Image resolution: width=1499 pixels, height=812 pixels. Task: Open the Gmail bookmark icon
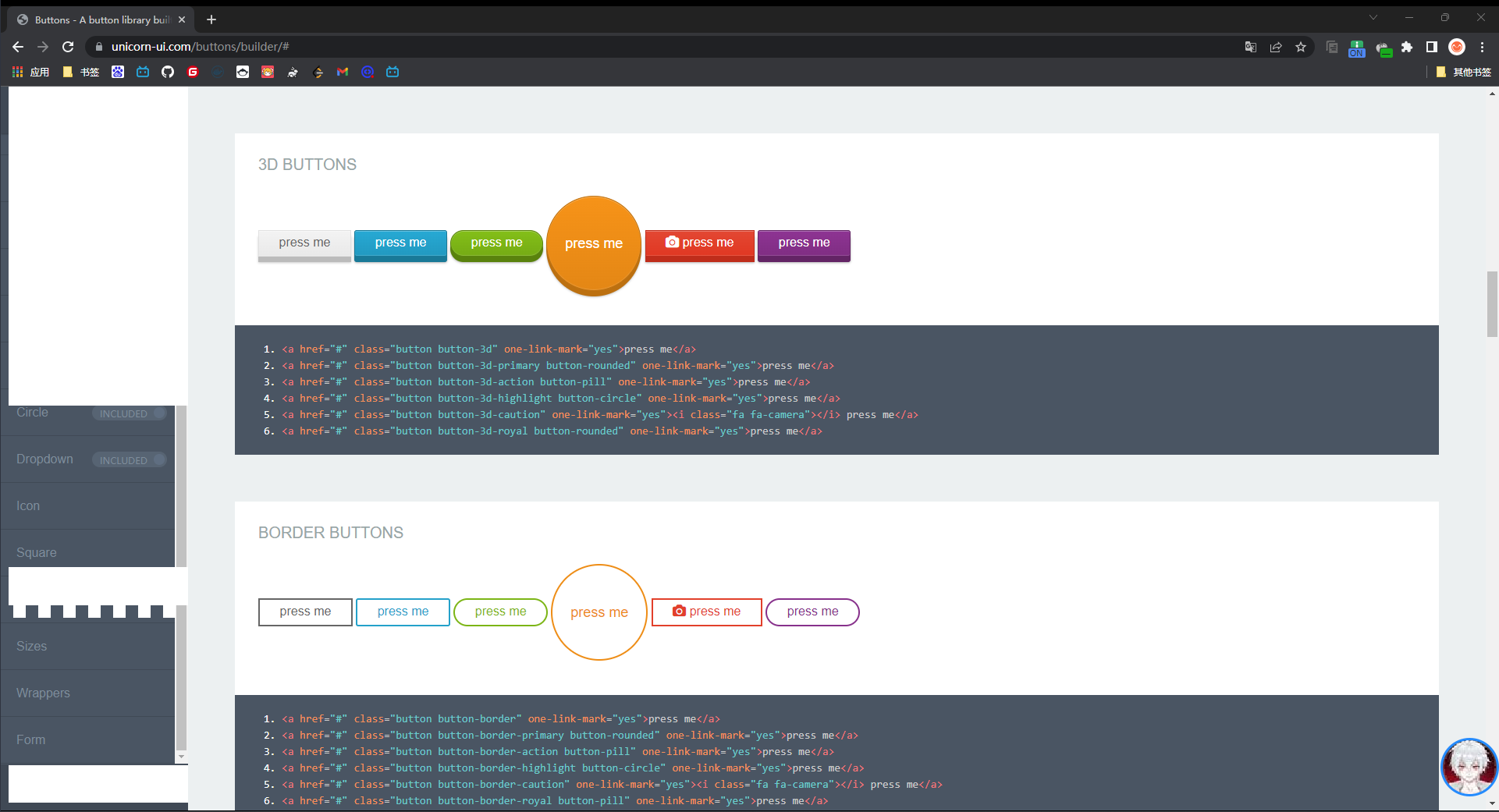pos(343,72)
